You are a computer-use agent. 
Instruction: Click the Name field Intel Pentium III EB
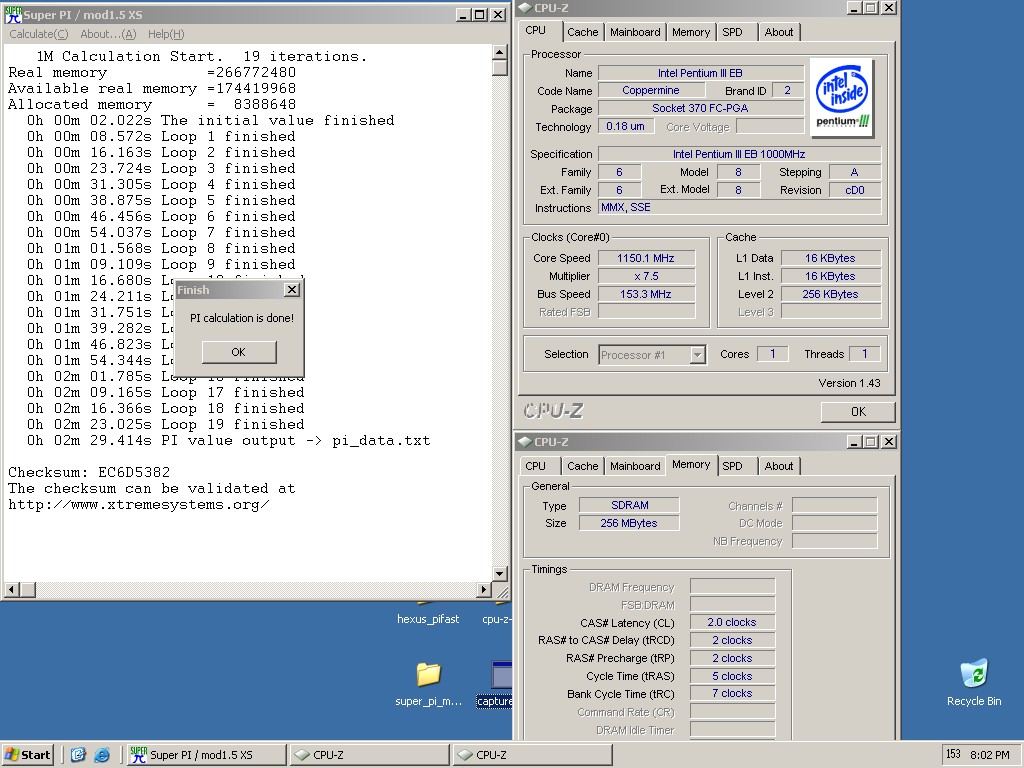[700, 73]
